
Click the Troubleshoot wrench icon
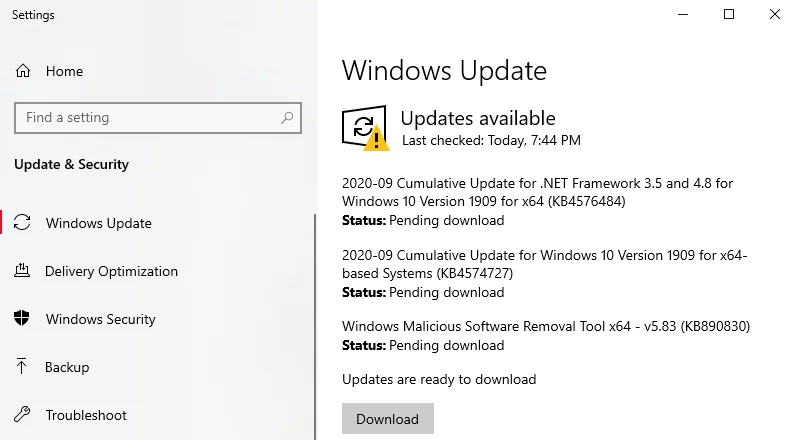point(22,415)
